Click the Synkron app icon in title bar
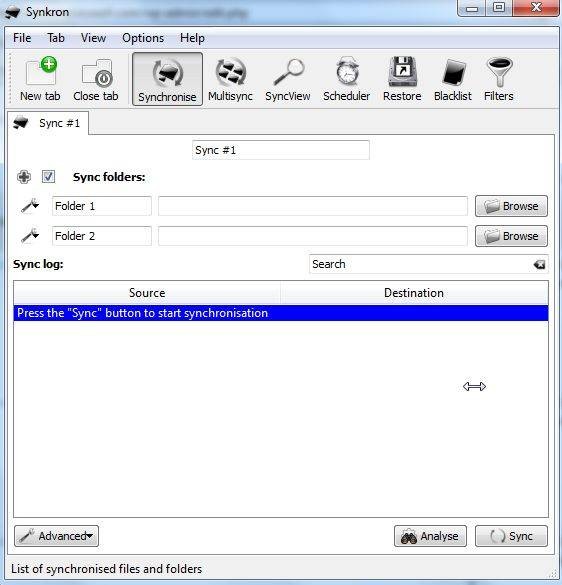The image size is (562, 585). 13,12
